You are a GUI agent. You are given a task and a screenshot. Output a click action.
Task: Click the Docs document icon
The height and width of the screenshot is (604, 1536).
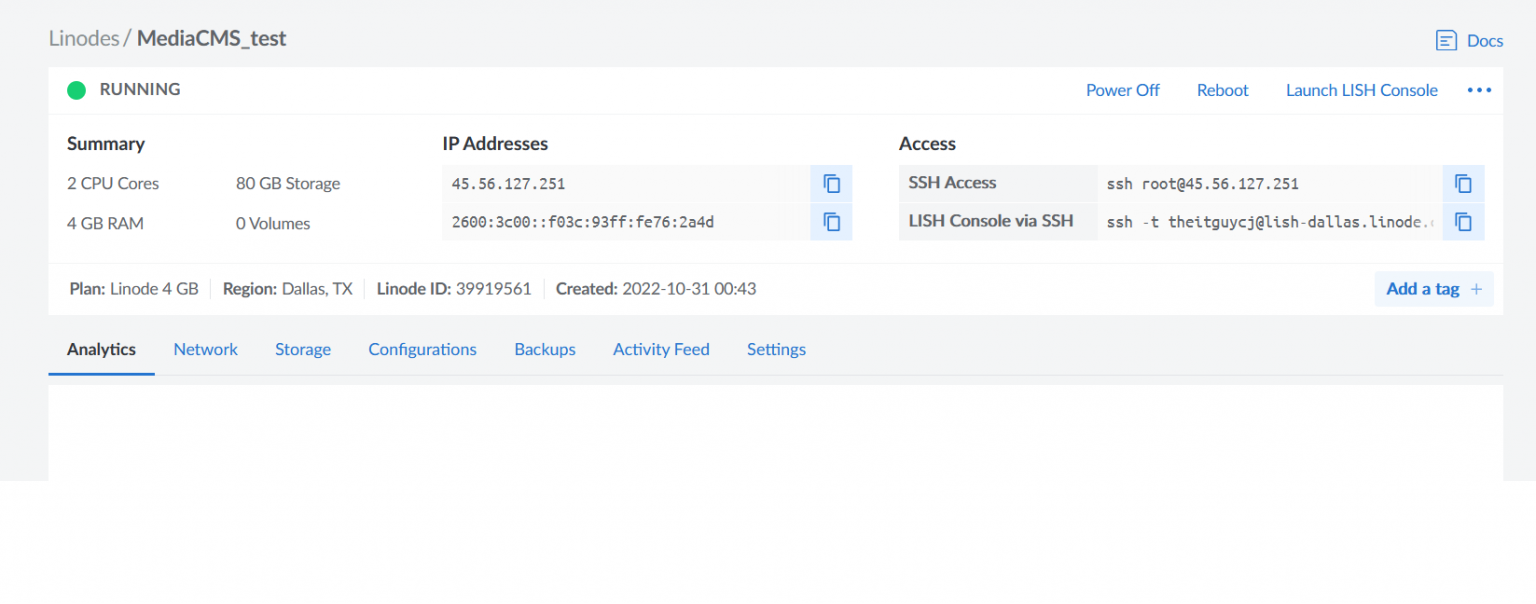tap(1446, 40)
